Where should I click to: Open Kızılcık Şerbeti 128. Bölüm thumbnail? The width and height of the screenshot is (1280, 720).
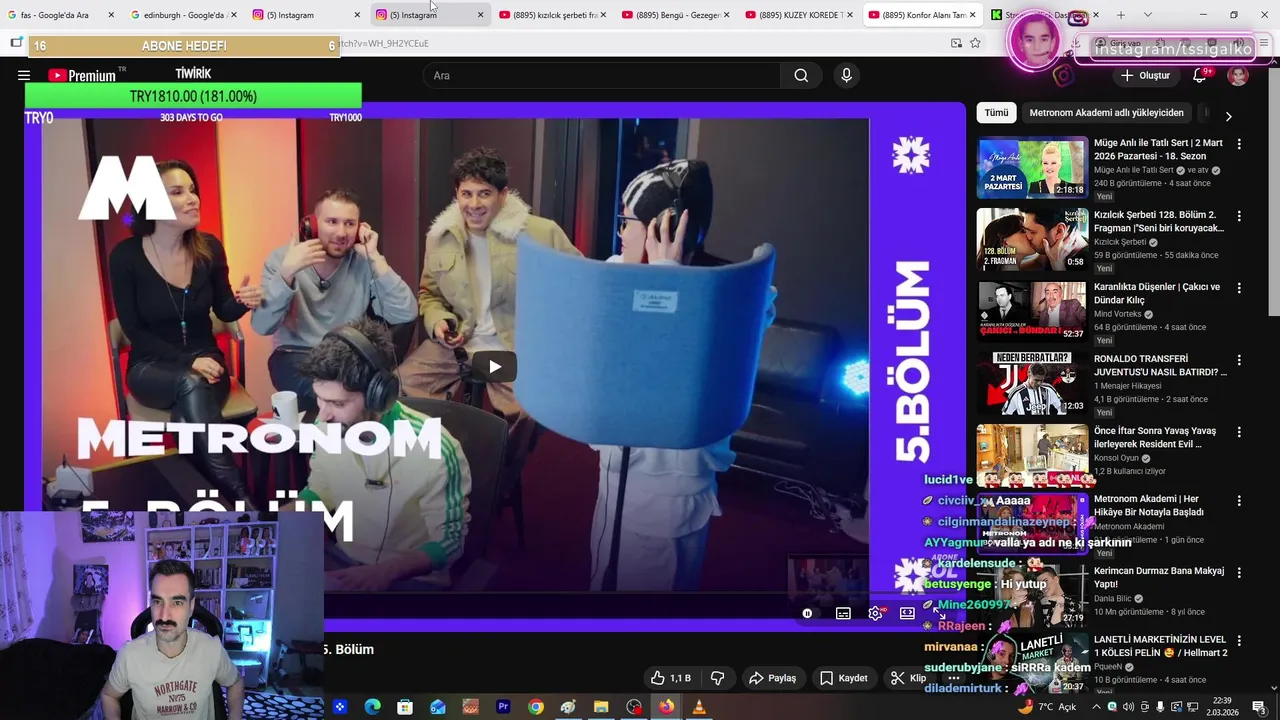(1032, 239)
